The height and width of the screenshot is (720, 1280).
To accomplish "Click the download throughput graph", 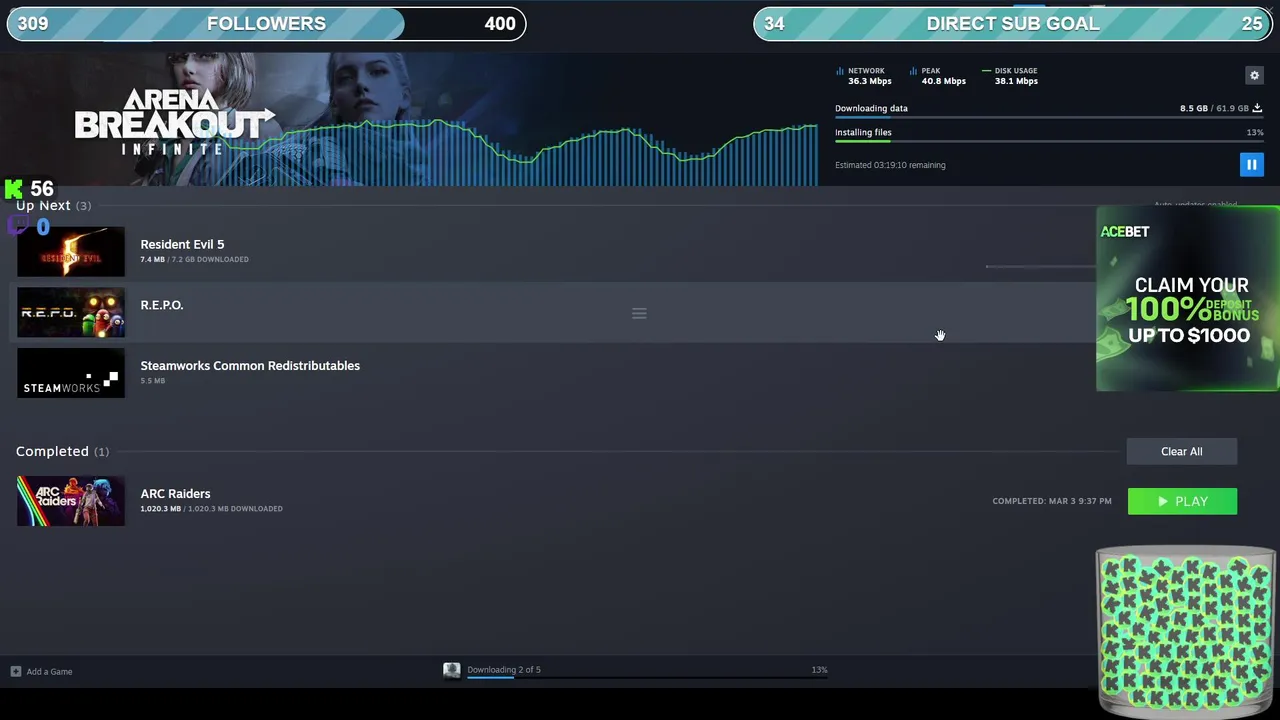I will tap(520, 152).
